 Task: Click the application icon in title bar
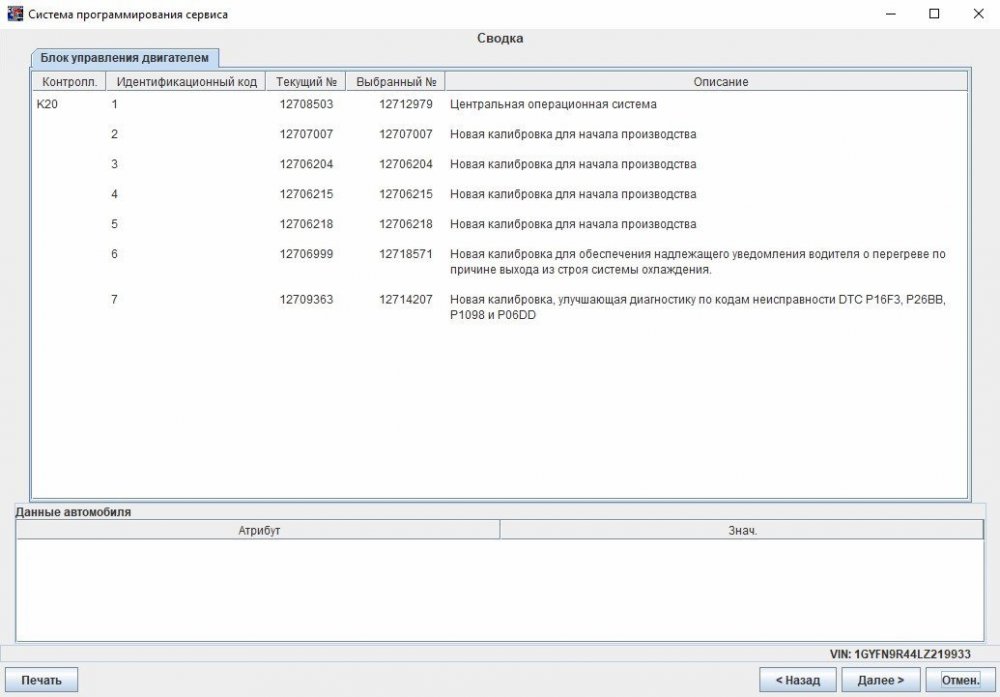[x=15, y=14]
